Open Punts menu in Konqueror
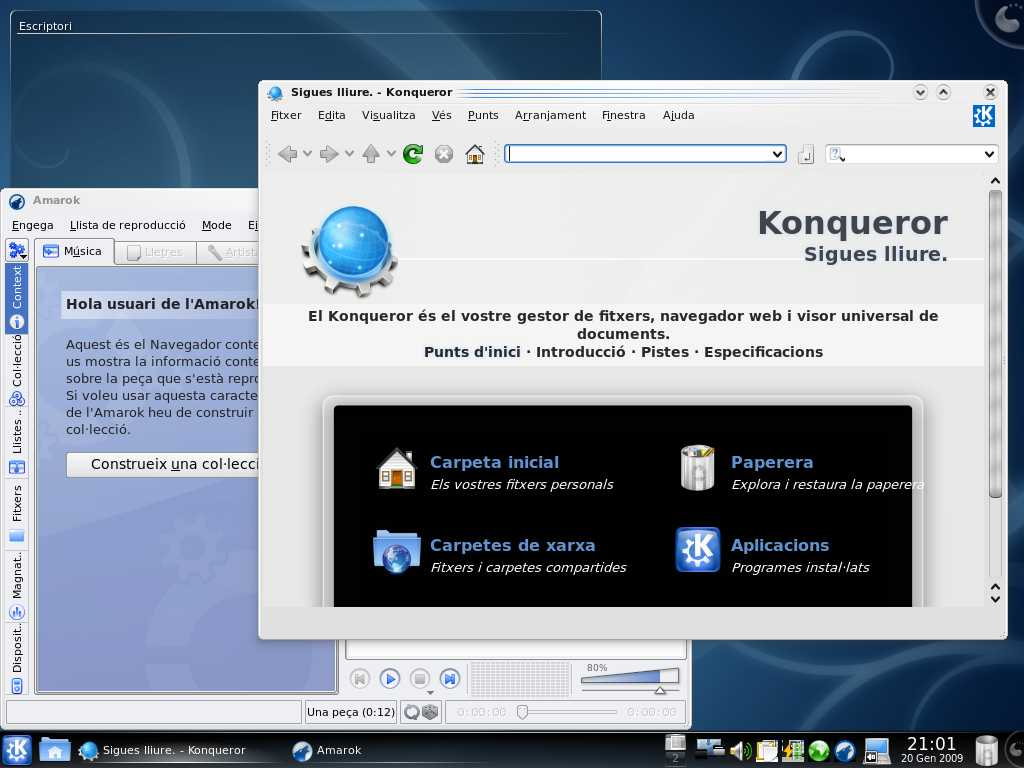The image size is (1024, 768). coord(483,116)
